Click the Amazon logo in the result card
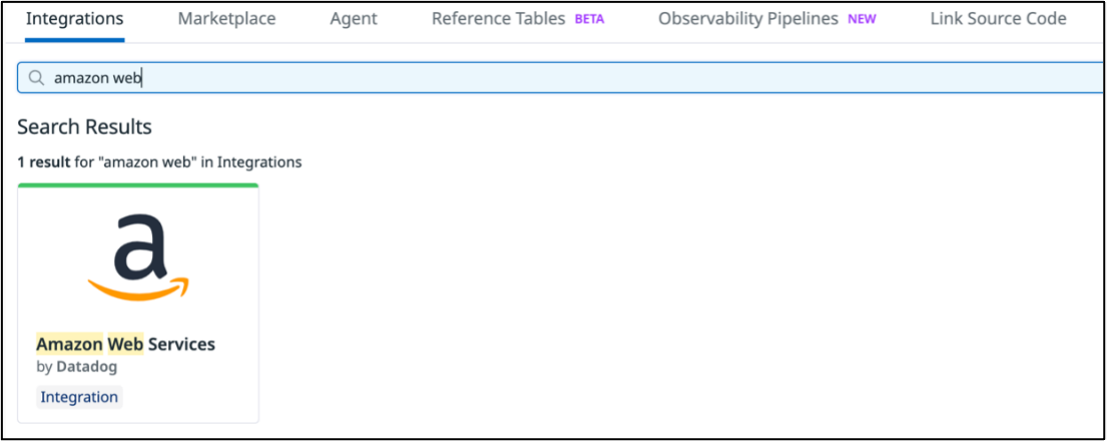Screen dimensions: 1109x446 coord(138,257)
